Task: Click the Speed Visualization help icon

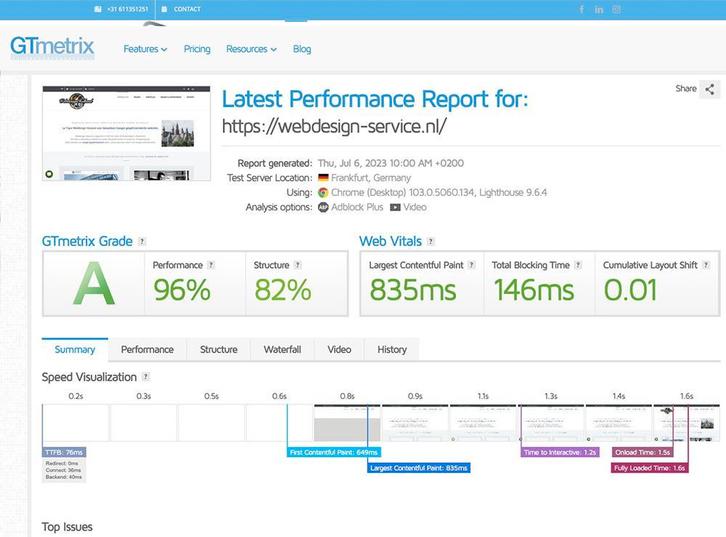Action: (x=146, y=377)
